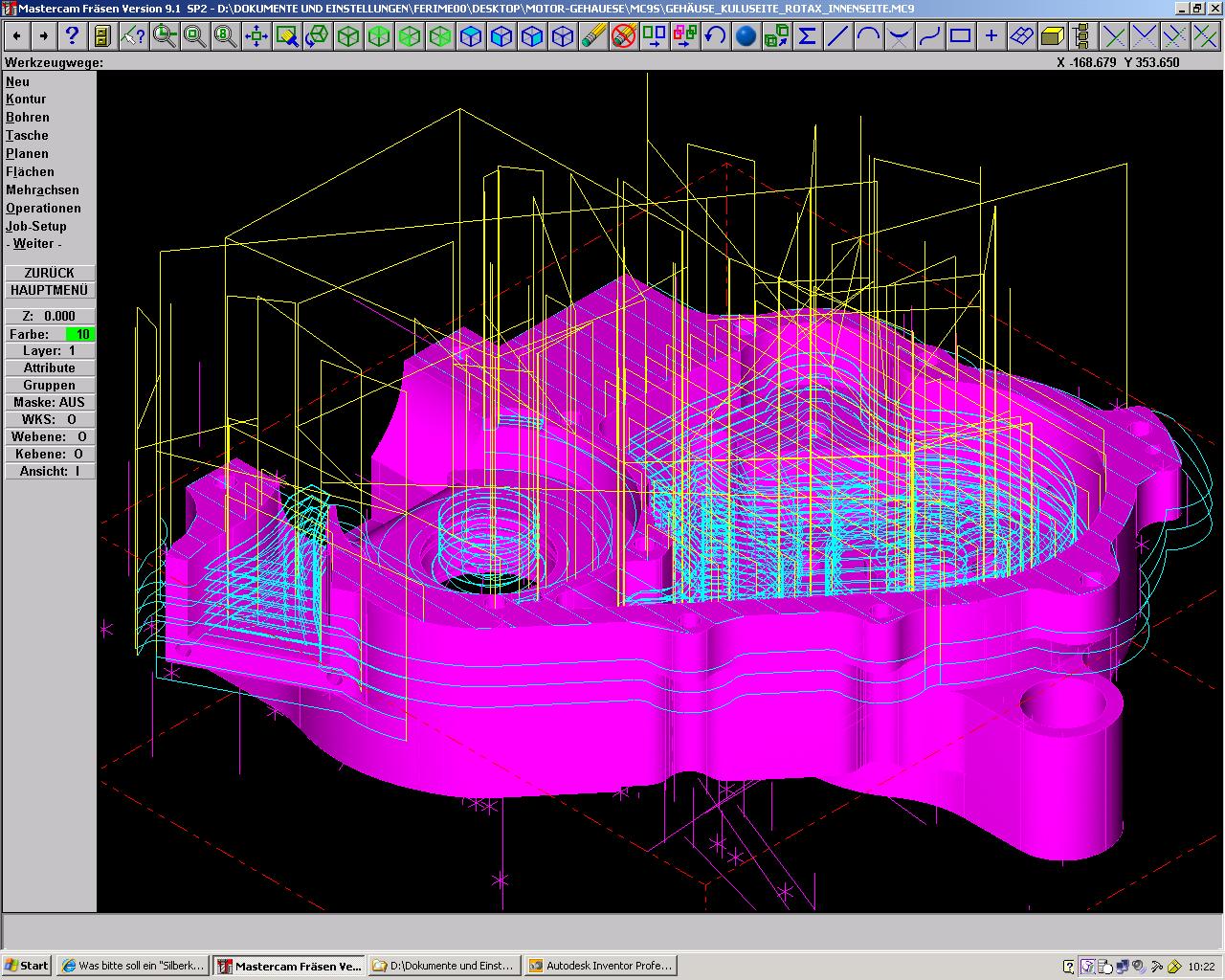Viewport: 1225px width, 980px height.
Task: Click the yellow pencil eraser icon
Action: (593, 36)
